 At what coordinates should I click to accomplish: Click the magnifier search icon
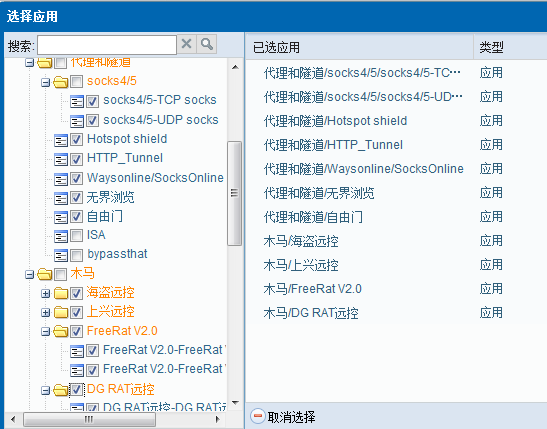[207, 44]
